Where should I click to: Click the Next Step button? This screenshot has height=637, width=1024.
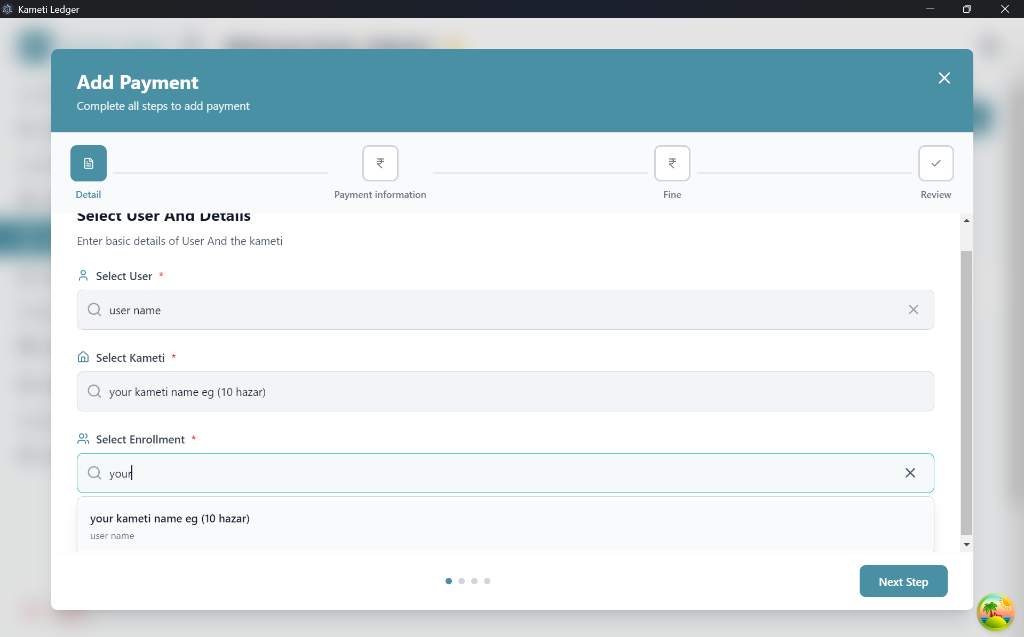pyautogui.click(x=903, y=581)
